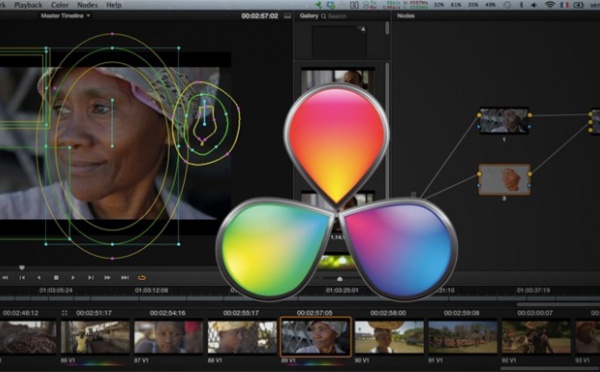The width and height of the screenshot is (600, 372).
Task: Click the clip timecode 00:02:58:00
Action: tap(388, 313)
